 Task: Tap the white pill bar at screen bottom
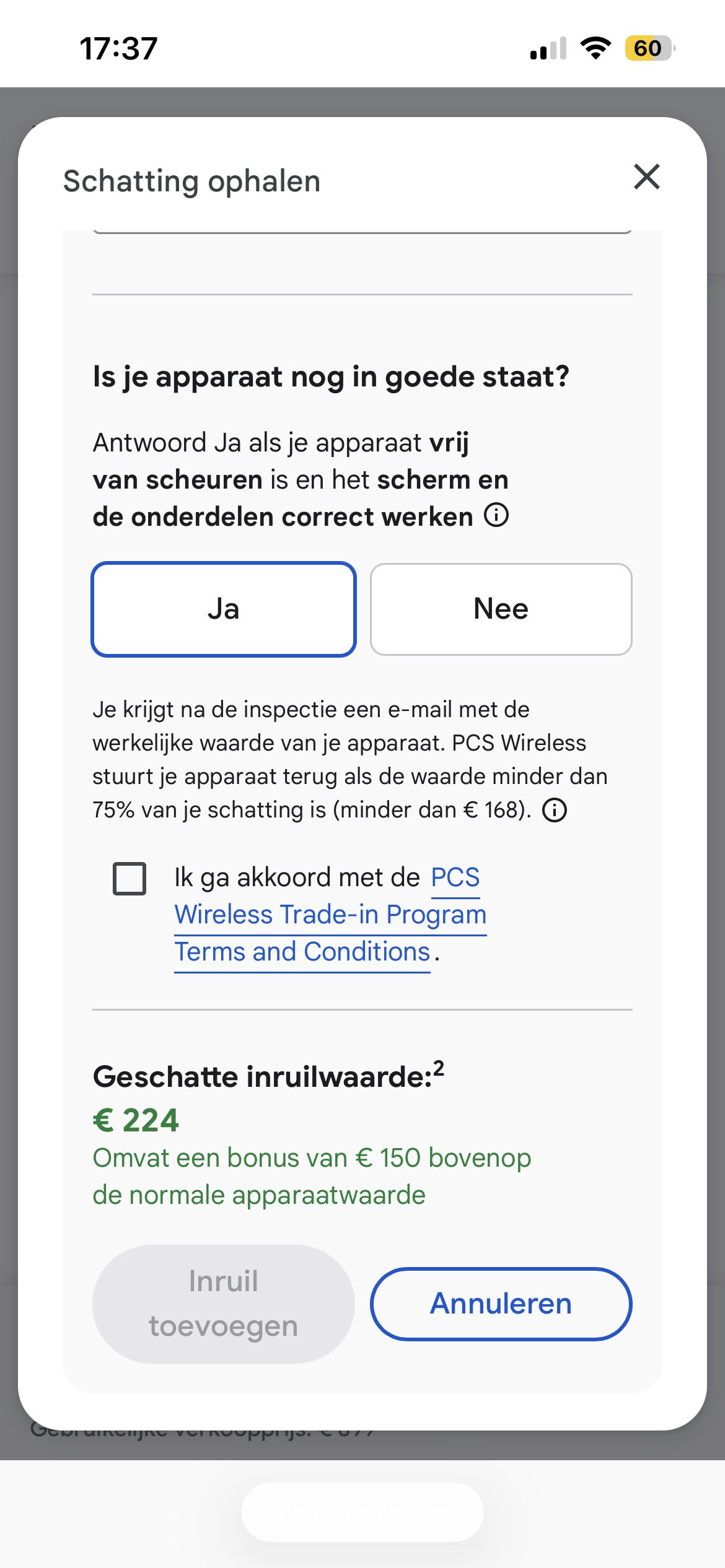coord(362,1512)
